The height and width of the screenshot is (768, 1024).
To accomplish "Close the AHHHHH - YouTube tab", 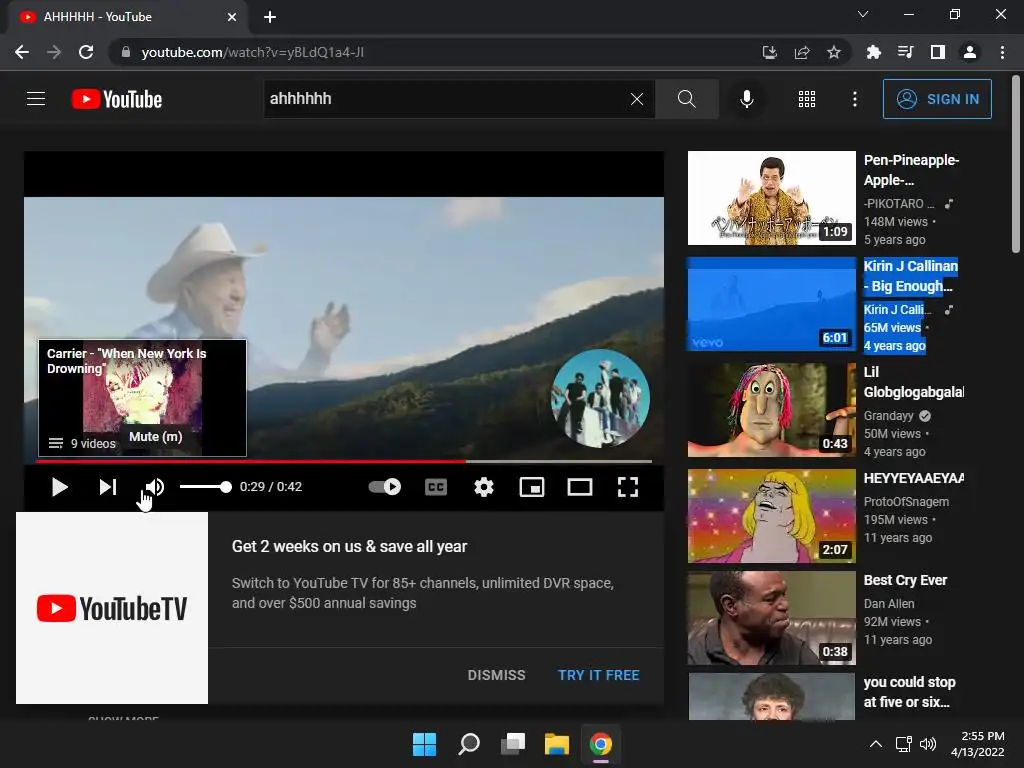I will 232,17.
